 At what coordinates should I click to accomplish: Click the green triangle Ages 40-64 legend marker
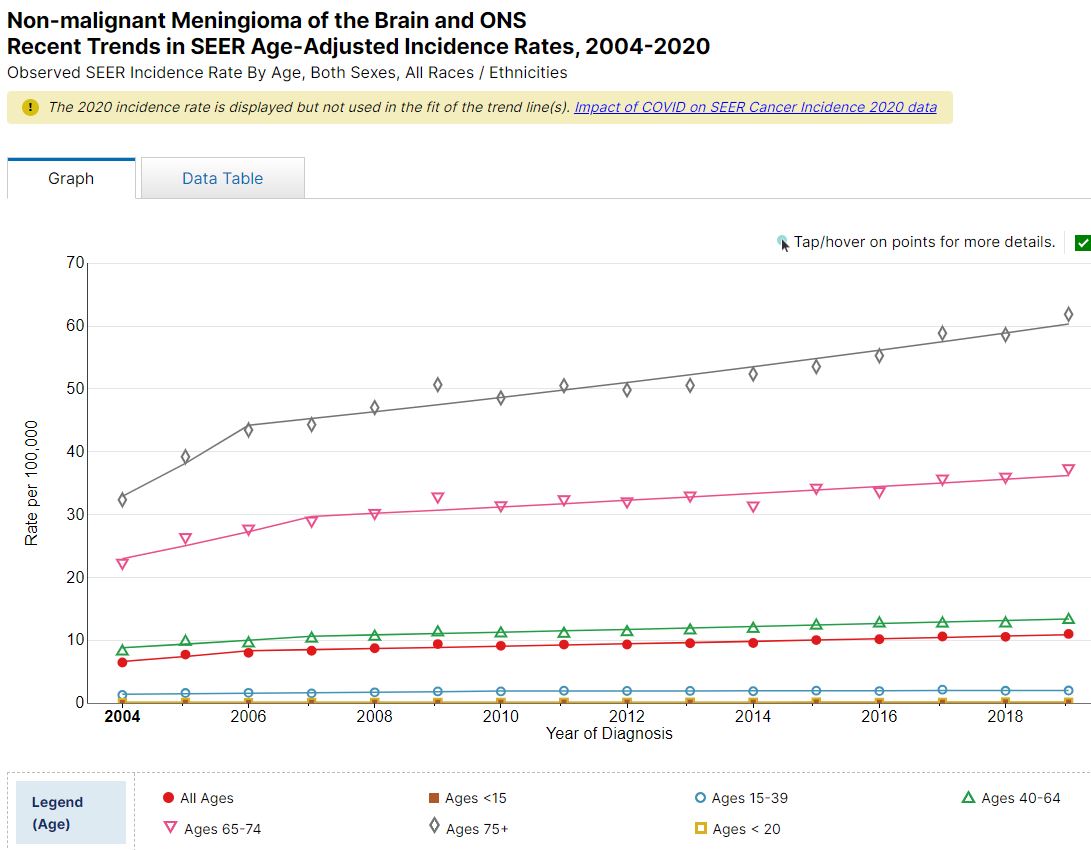967,797
